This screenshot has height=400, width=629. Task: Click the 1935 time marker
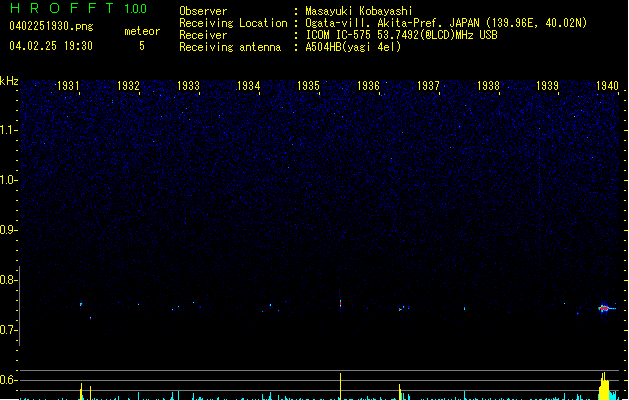click(308, 86)
